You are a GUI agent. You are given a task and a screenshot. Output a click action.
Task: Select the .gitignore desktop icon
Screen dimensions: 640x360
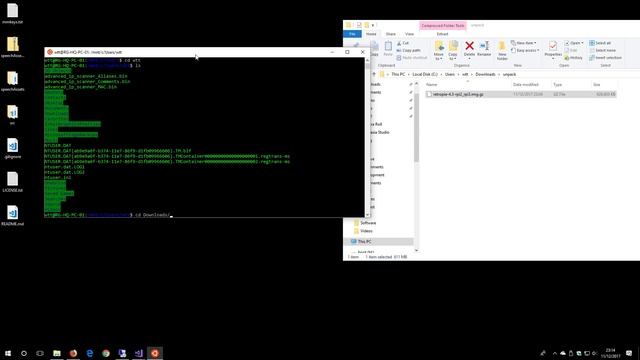[13, 148]
